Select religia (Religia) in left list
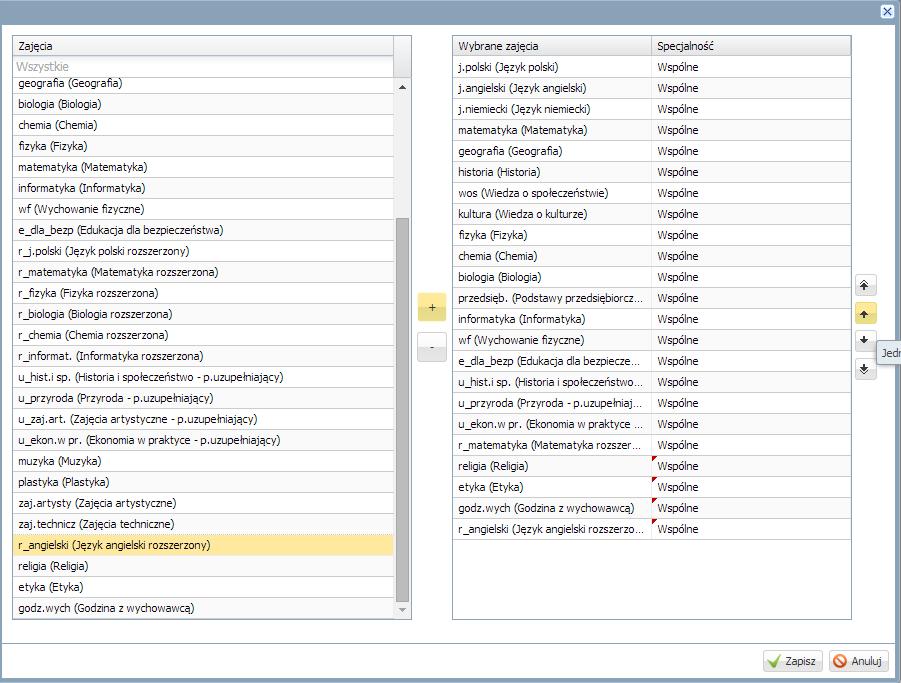This screenshot has width=901, height=683. coord(203,566)
